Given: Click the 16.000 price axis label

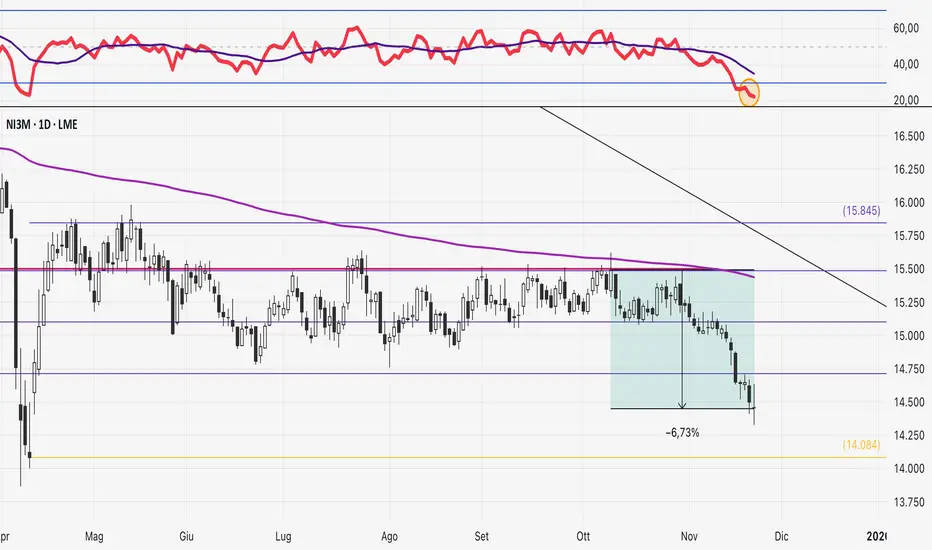Looking at the screenshot, I should 909,203.
